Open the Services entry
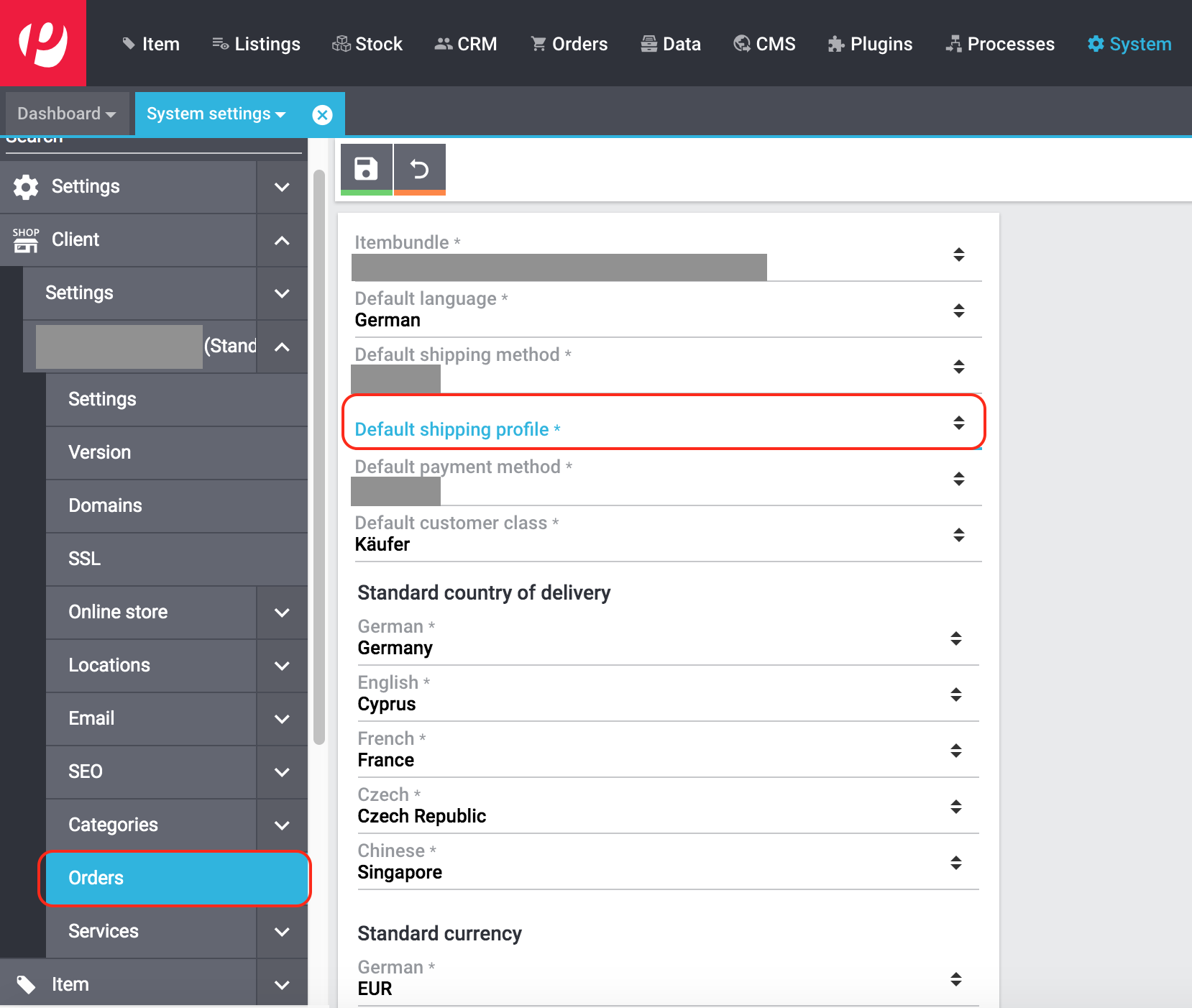This screenshot has height=1008, width=1192. pos(151,932)
